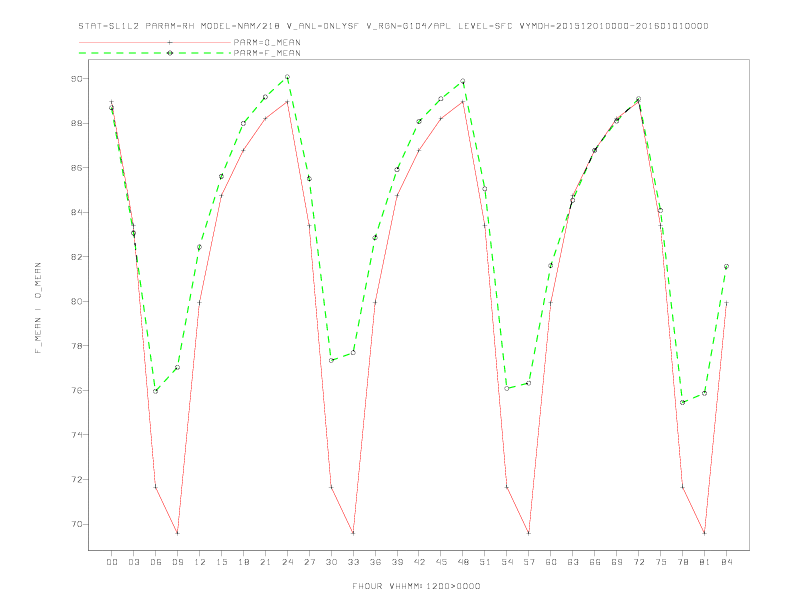The width and height of the screenshot is (792, 612).
Task: Click x-axis tick label 42
Action: (419, 562)
